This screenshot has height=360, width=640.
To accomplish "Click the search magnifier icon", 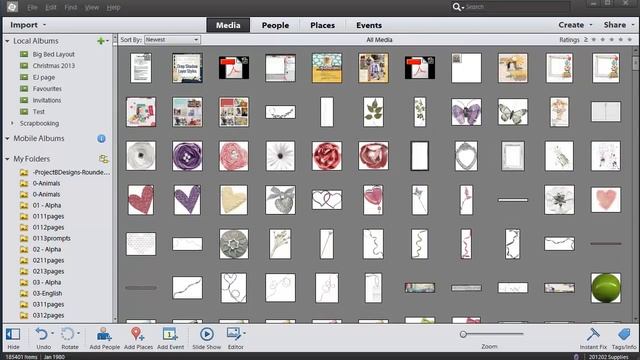I will click(x=457, y=7).
